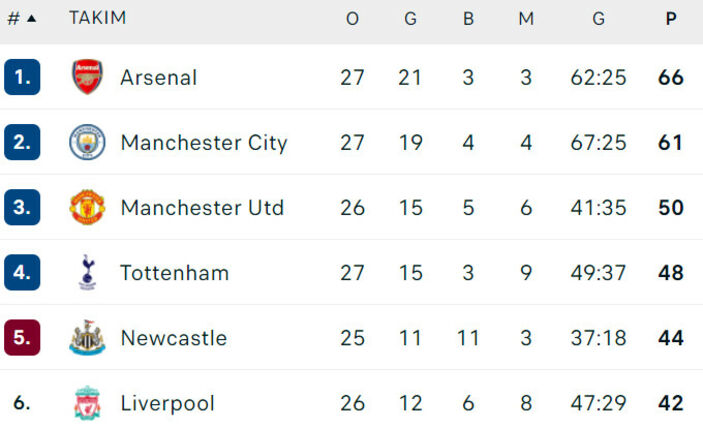Click the Manchester City club crest
This screenshot has width=703, height=428.
tap(87, 142)
